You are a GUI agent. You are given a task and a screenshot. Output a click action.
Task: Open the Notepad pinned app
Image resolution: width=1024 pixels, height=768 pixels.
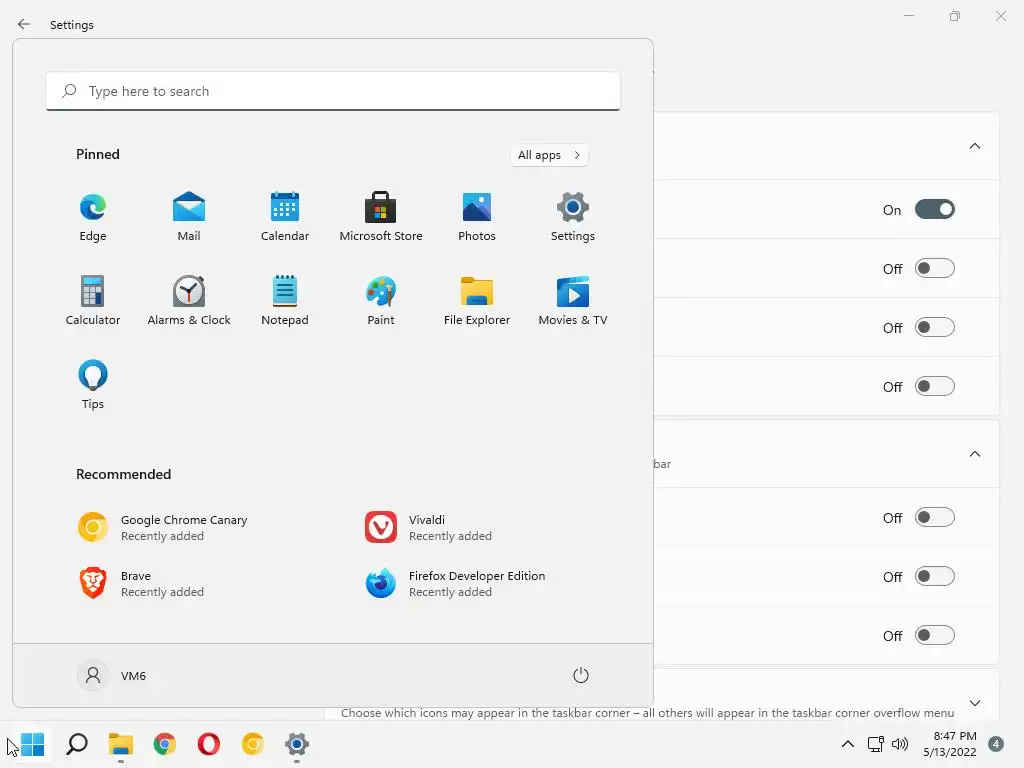point(285,300)
